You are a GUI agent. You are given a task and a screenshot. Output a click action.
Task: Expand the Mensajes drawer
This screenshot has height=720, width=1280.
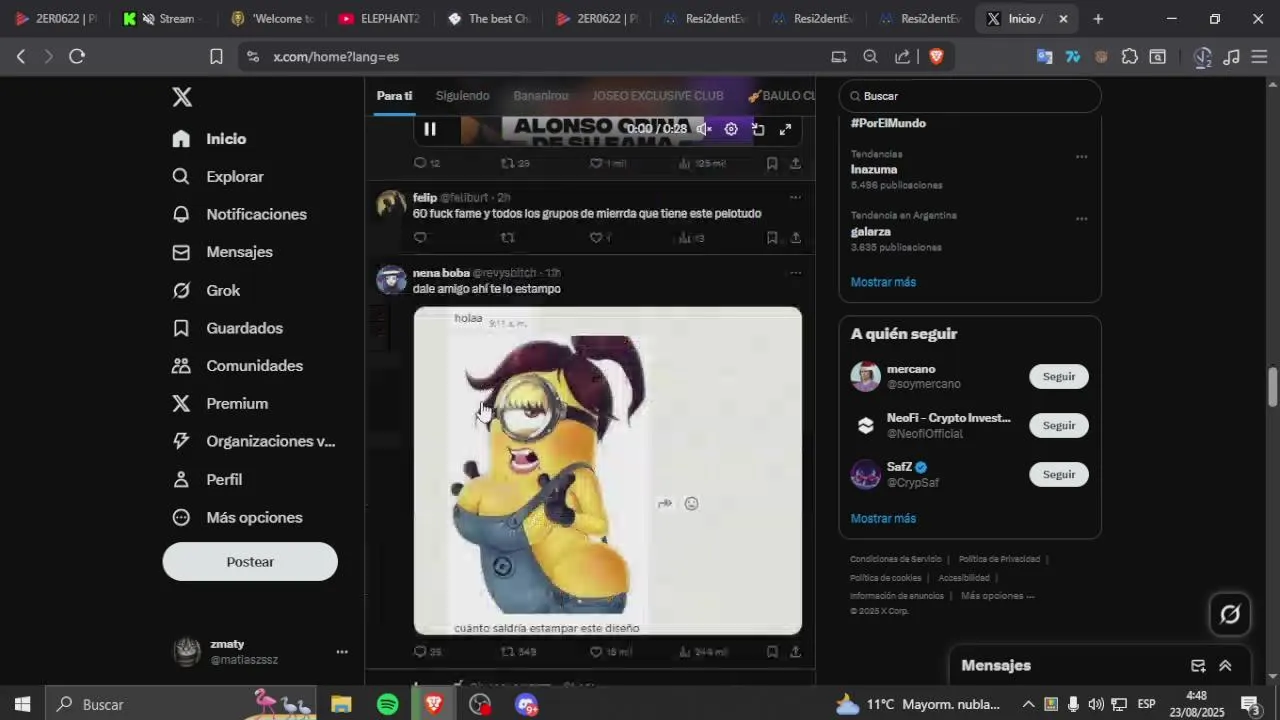1225,666
